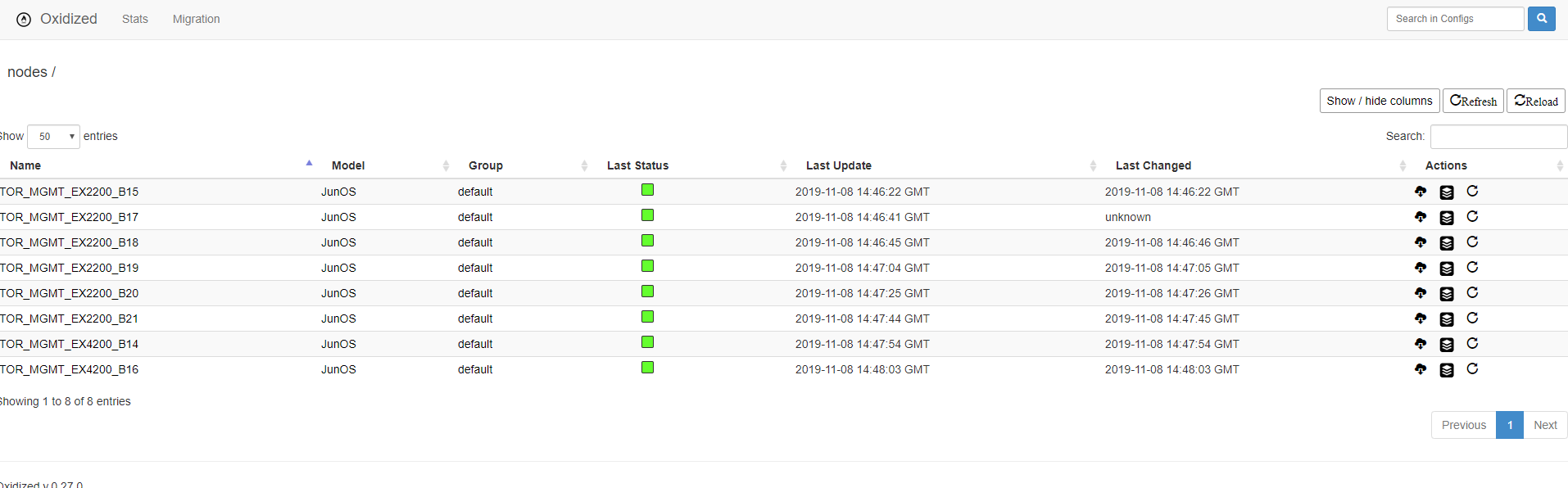The height and width of the screenshot is (488, 1568).
Task: Open the Stats page
Action: point(135,19)
